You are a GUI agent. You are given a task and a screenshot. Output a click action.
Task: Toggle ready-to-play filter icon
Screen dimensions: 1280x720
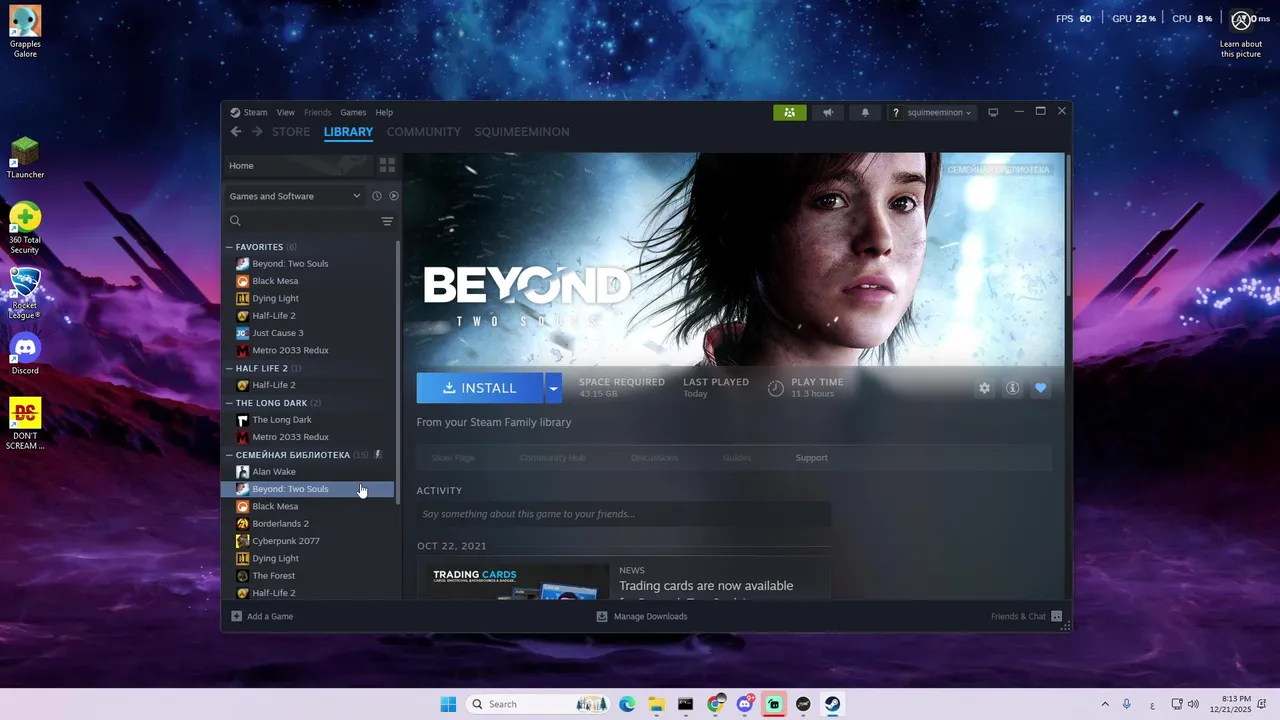(393, 196)
